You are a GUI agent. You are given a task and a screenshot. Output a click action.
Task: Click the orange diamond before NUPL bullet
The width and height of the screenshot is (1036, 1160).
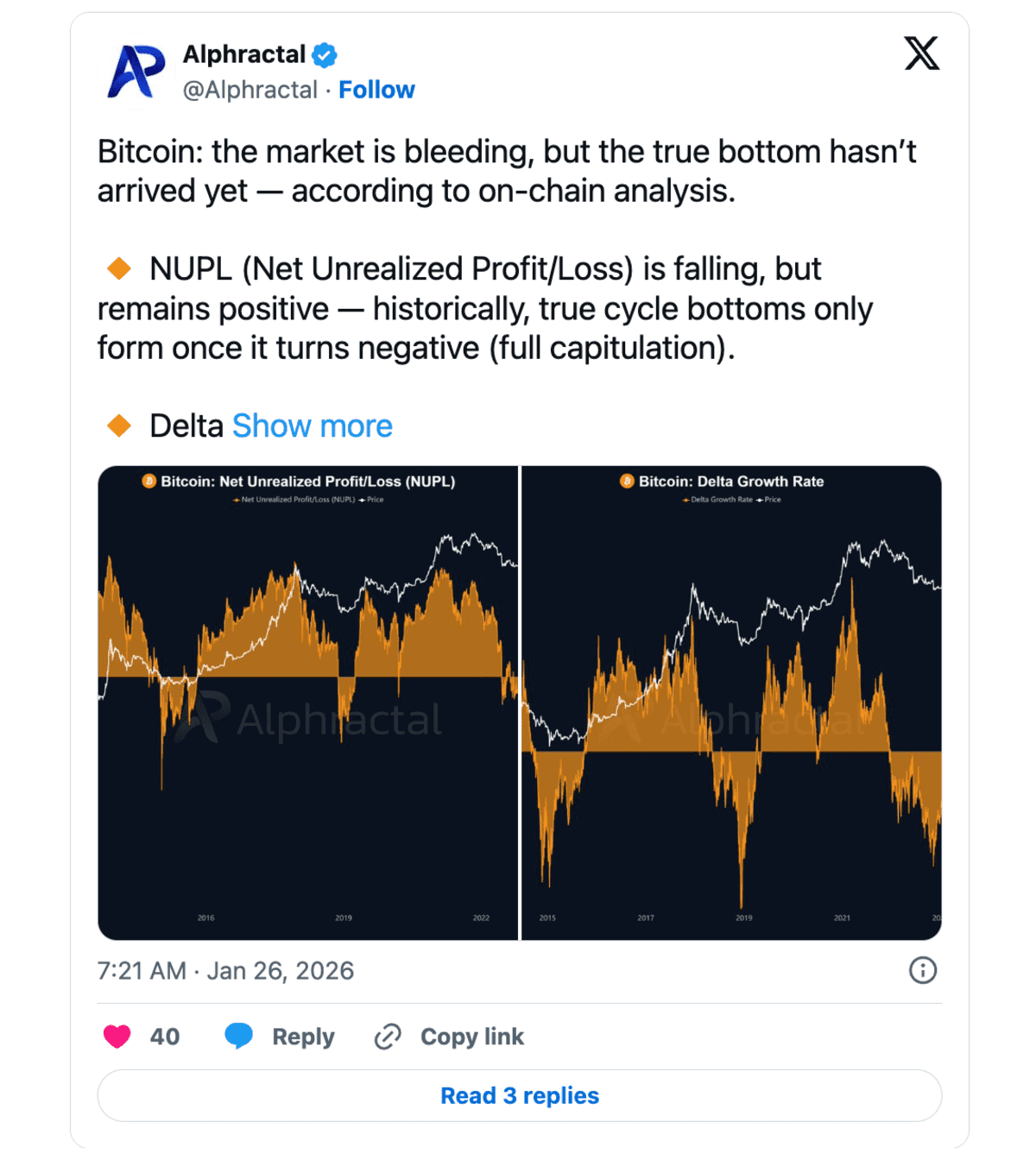click(117, 269)
